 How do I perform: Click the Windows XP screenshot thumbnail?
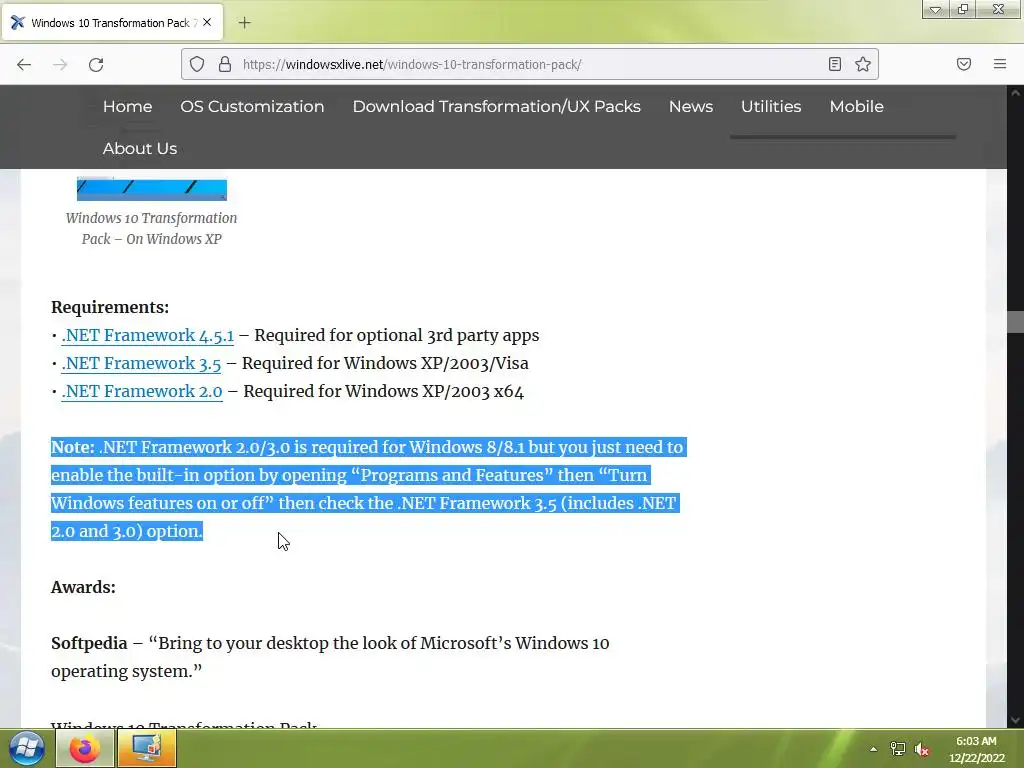point(152,189)
